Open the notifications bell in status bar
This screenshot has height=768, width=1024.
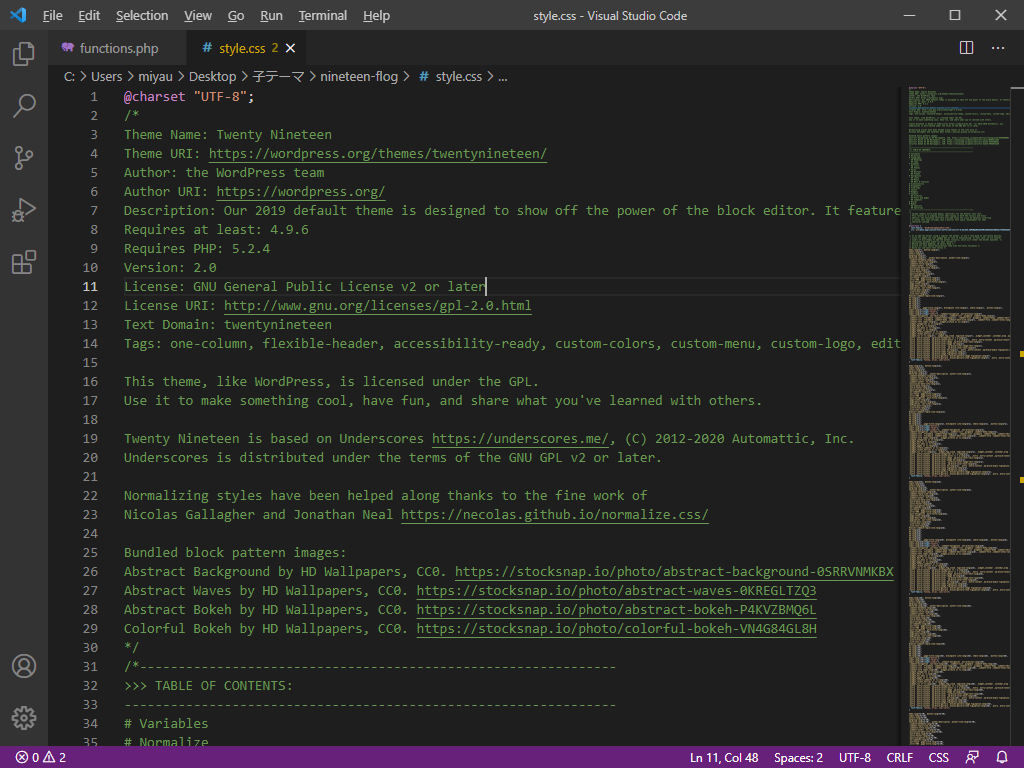click(1002, 758)
